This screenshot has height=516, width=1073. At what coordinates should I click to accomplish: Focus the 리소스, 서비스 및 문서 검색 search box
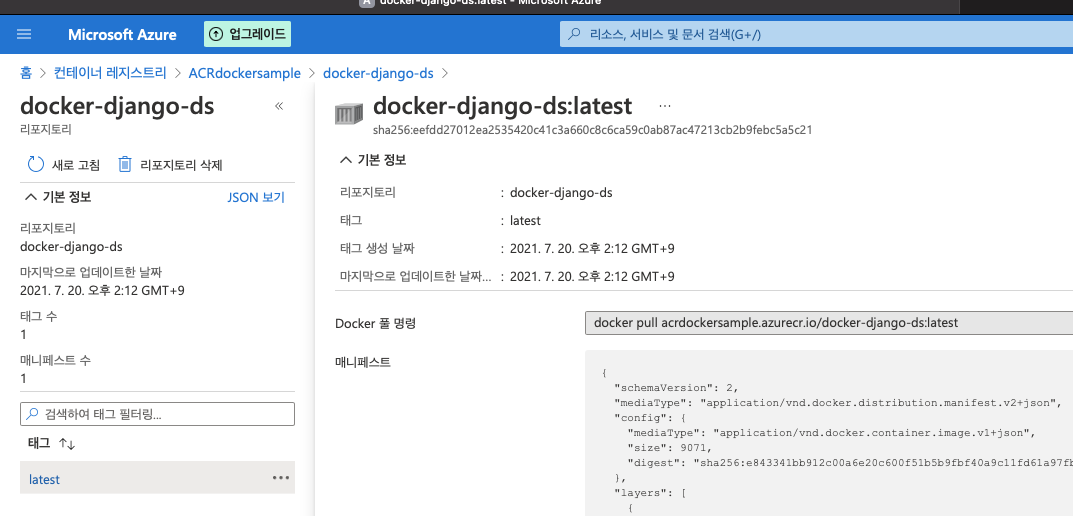816,34
